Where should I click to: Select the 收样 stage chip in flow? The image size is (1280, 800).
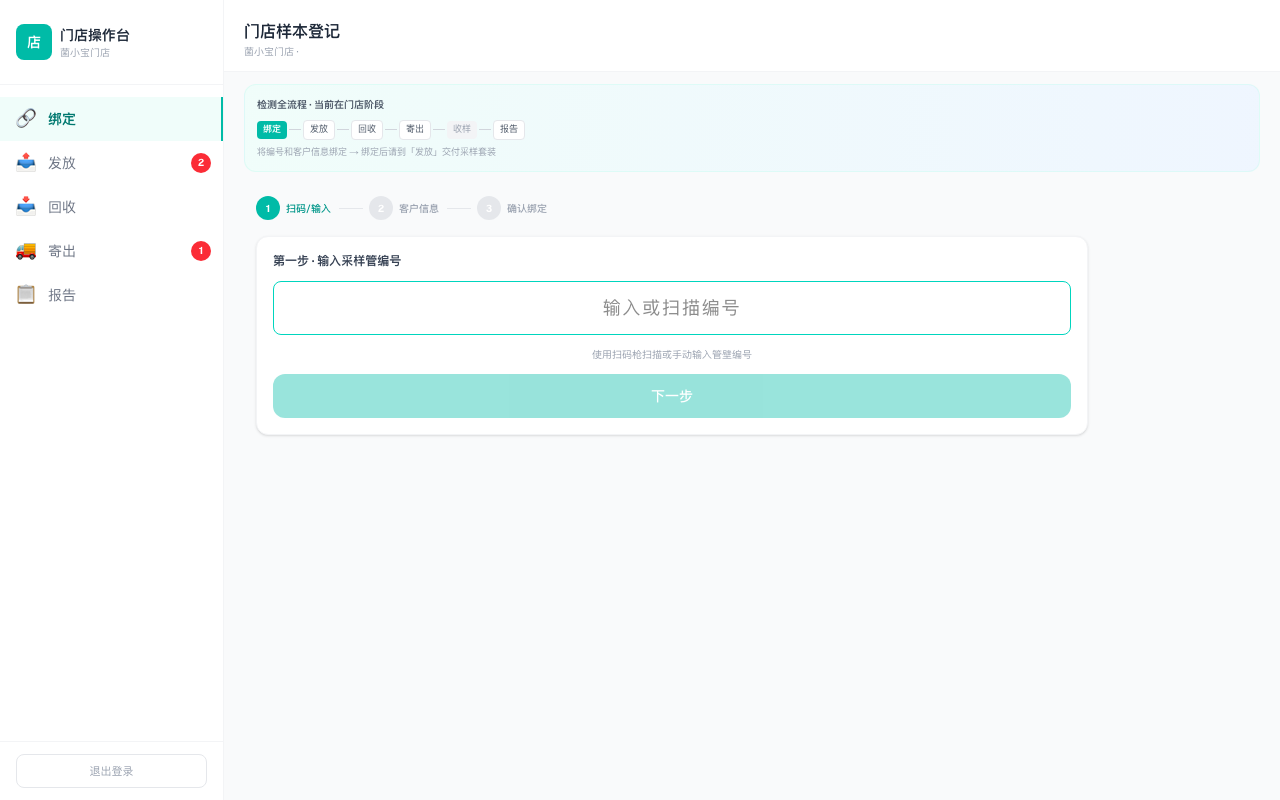(x=462, y=130)
